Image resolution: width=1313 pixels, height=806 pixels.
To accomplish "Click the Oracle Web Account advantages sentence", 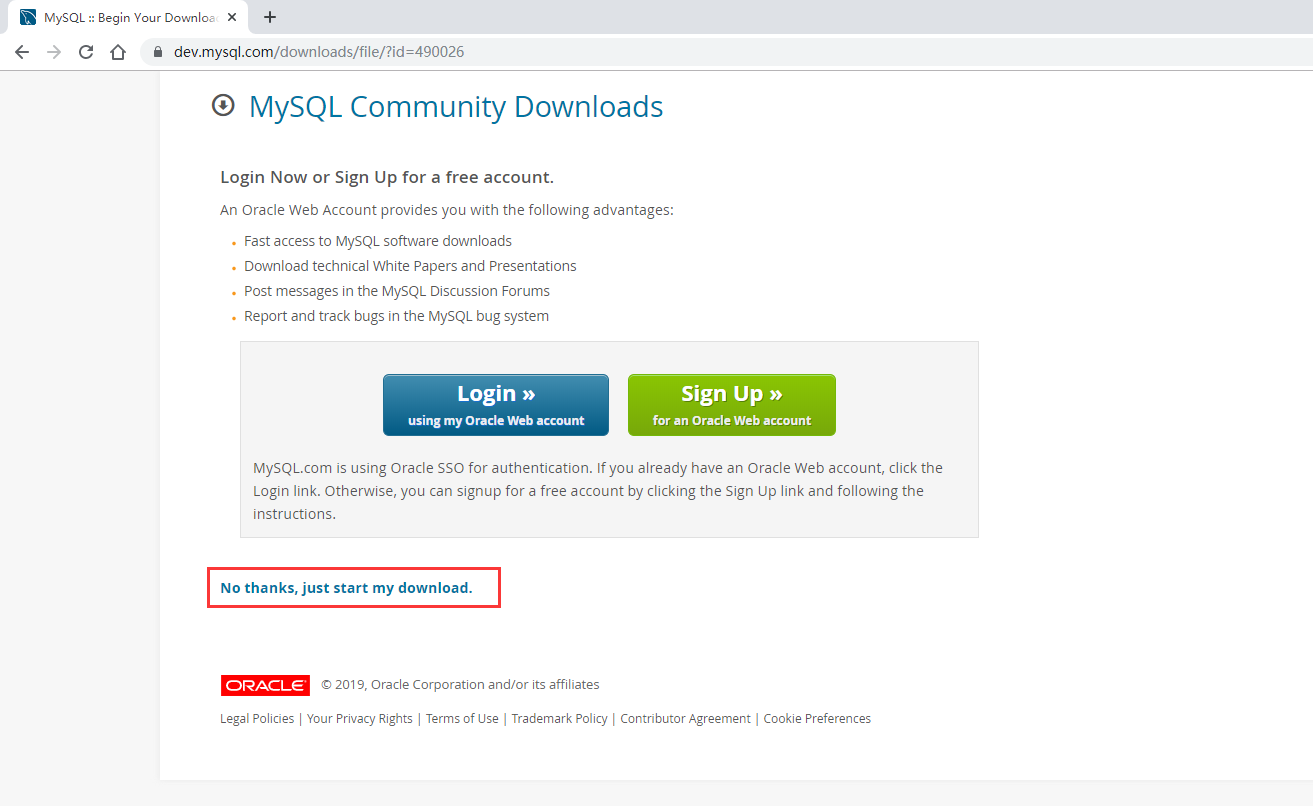I will coord(447,210).
